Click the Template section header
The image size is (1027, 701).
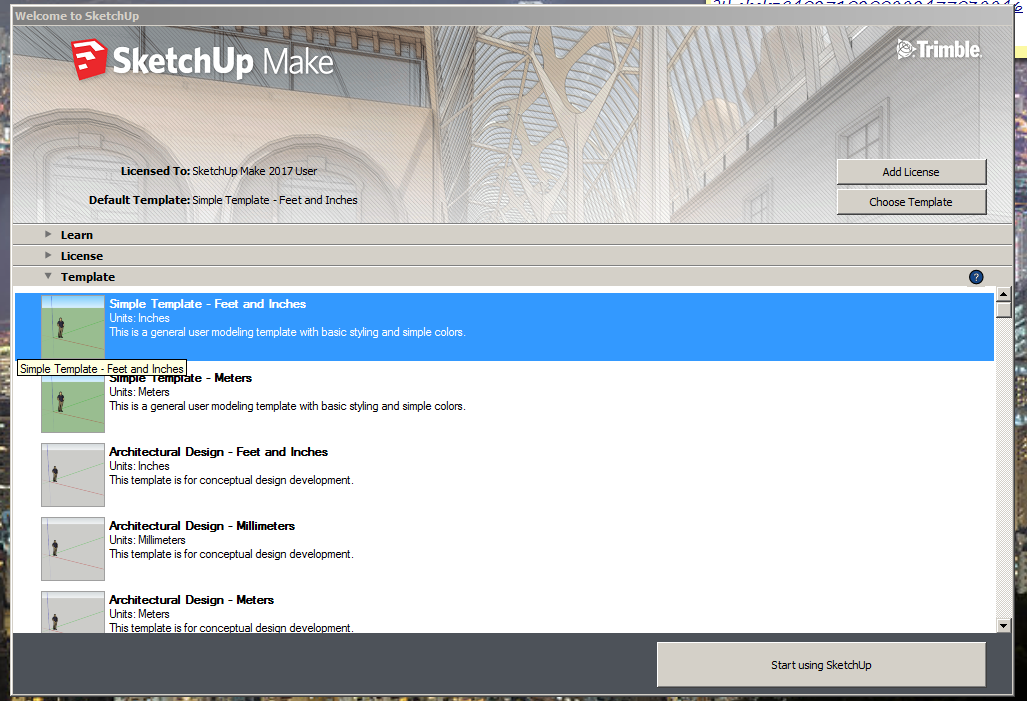point(512,276)
